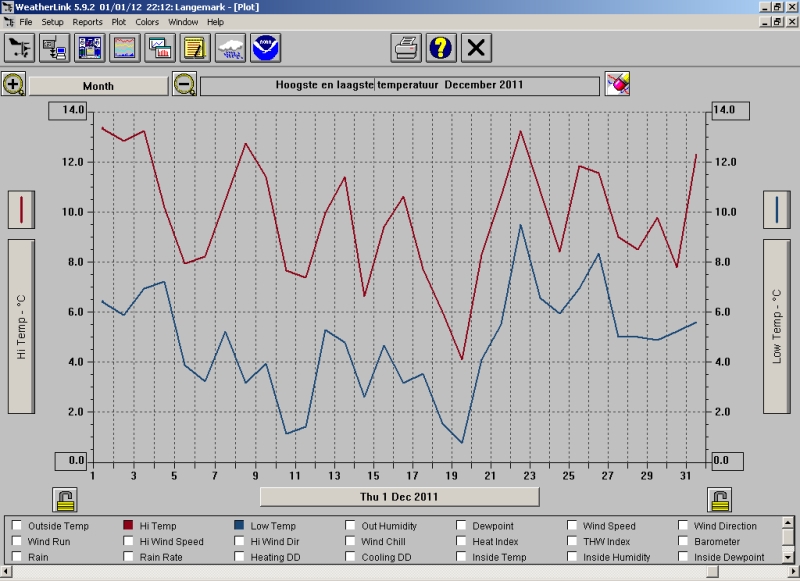Enable the Wind Run checkbox

pyautogui.click(x=17, y=541)
